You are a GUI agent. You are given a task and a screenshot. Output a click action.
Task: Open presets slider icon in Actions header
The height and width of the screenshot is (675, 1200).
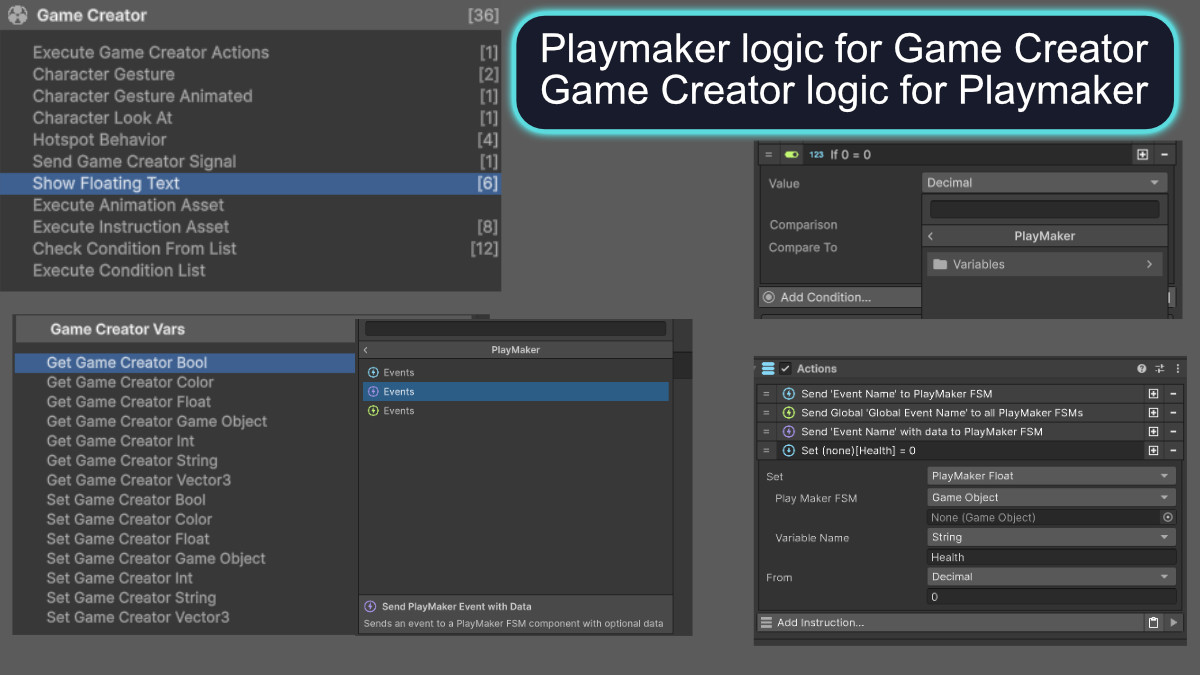pos(1159,369)
